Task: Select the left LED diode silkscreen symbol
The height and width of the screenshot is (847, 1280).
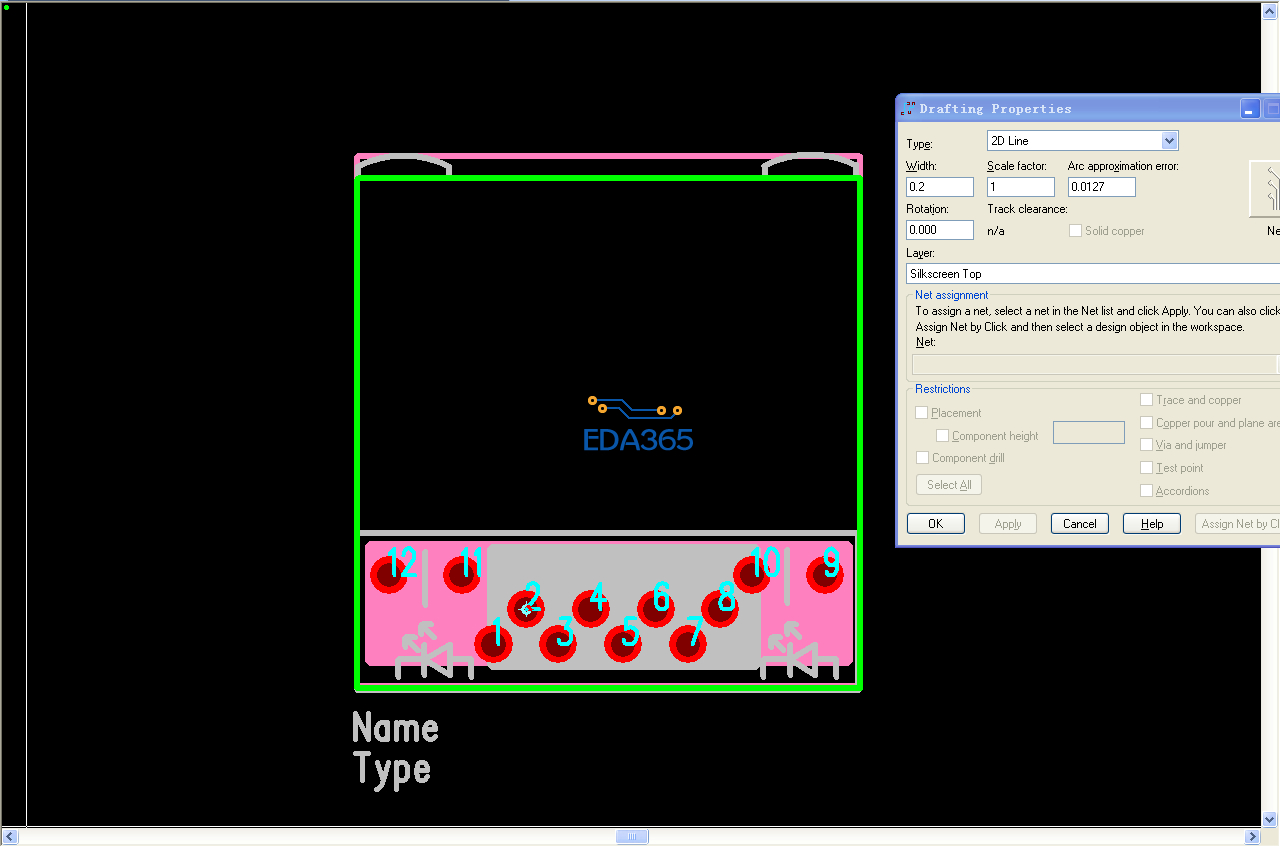Action: [436, 651]
